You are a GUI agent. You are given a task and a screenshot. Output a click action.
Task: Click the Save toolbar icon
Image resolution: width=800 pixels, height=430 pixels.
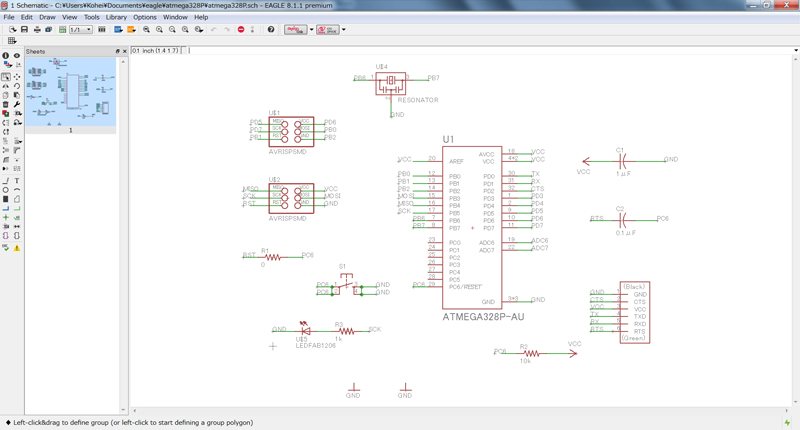[24, 30]
